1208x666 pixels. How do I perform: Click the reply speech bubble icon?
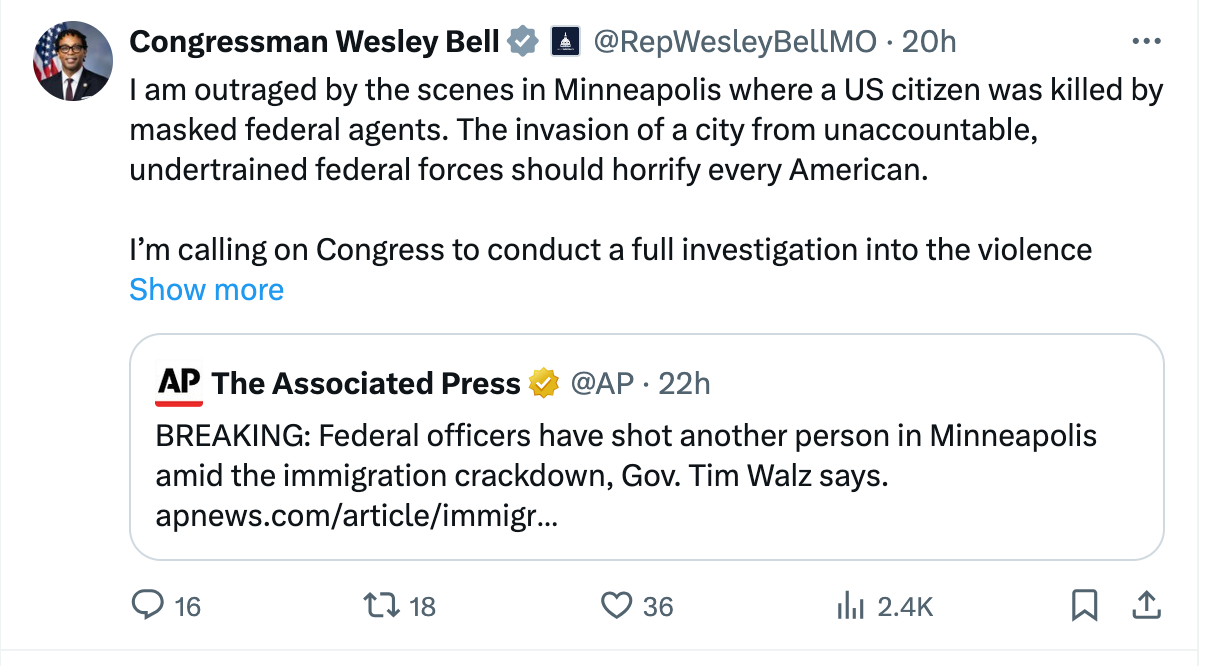coord(148,605)
